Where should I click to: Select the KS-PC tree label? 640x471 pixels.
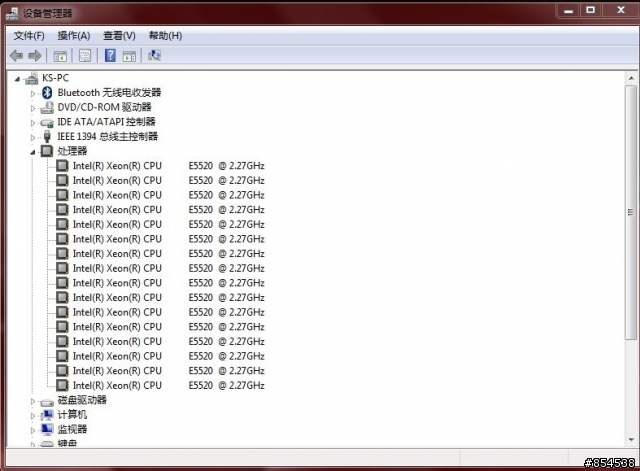click(x=56, y=78)
